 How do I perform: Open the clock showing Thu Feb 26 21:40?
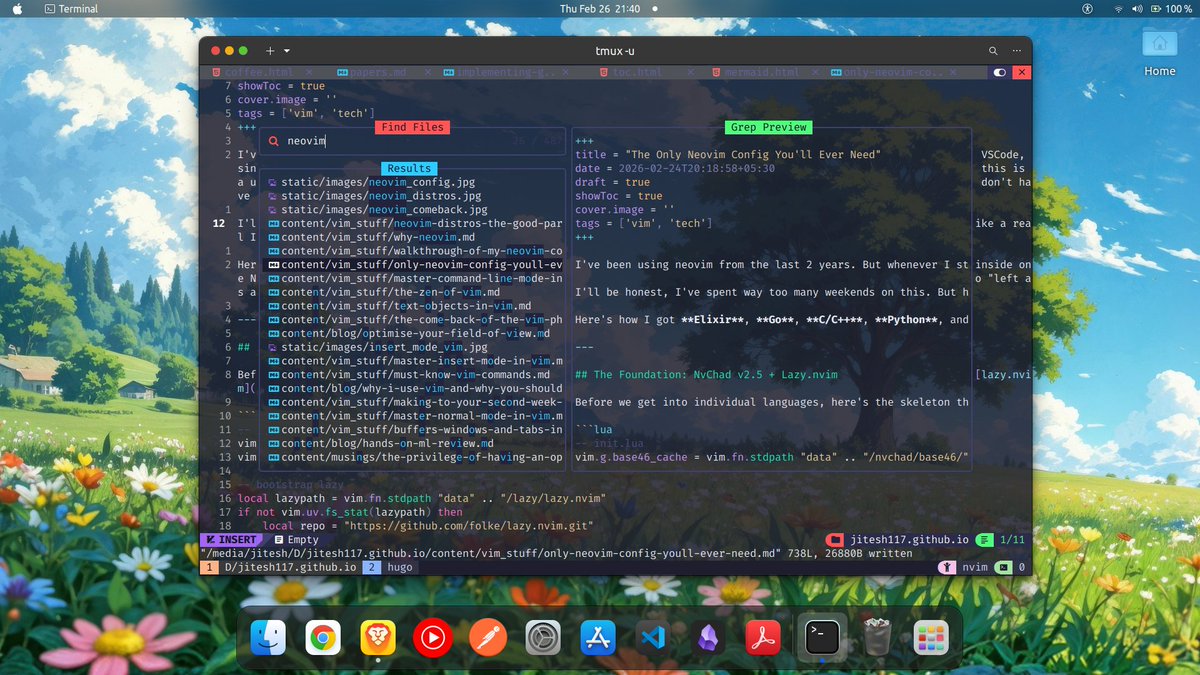tap(600, 9)
